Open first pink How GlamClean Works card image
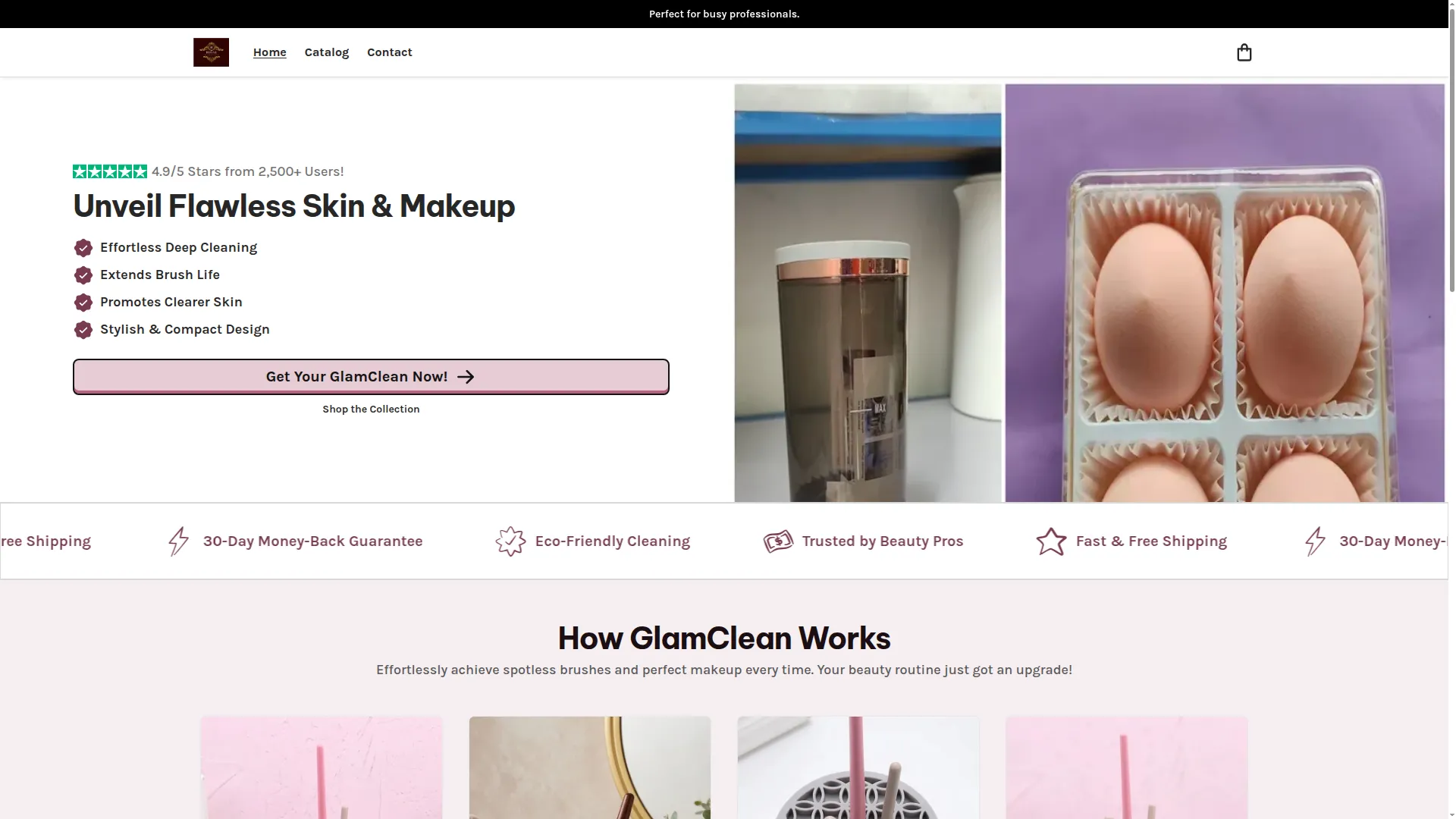The width and height of the screenshot is (1456, 819). (x=322, y=767)
